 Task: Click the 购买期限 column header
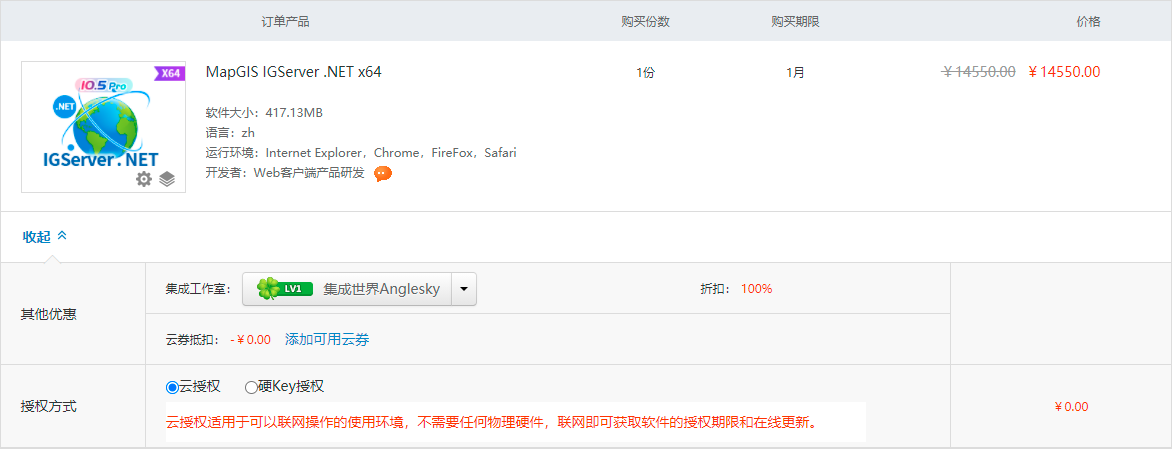click(796, 22)
